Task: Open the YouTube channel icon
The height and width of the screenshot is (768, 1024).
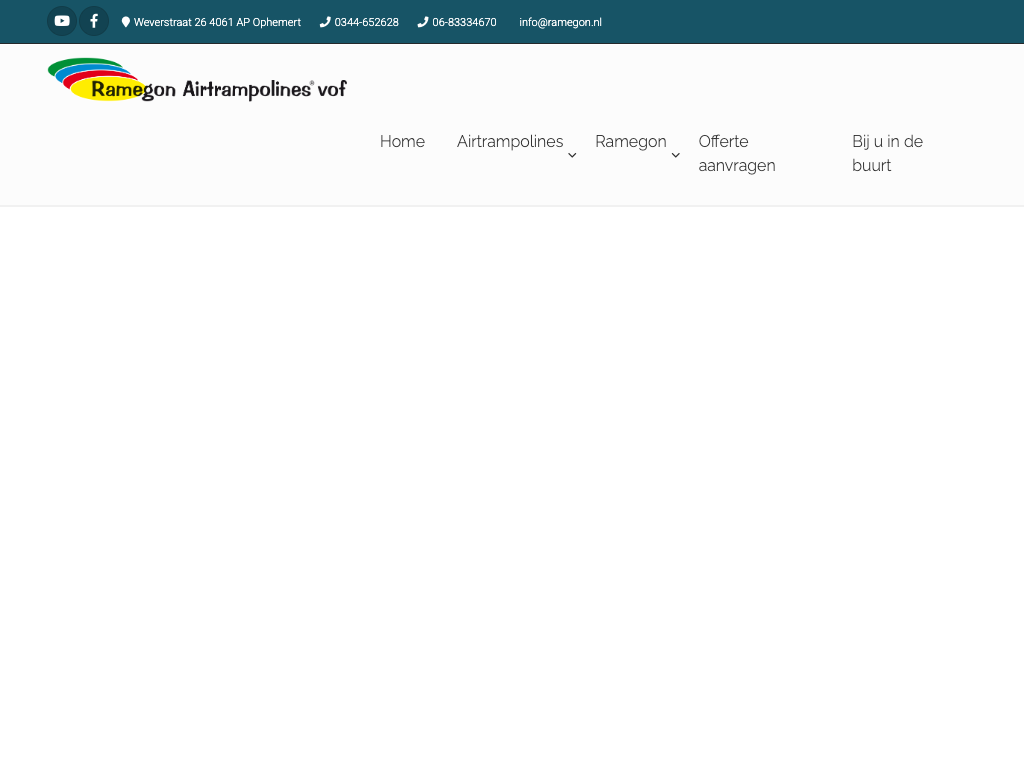Action: coord(62,21)
